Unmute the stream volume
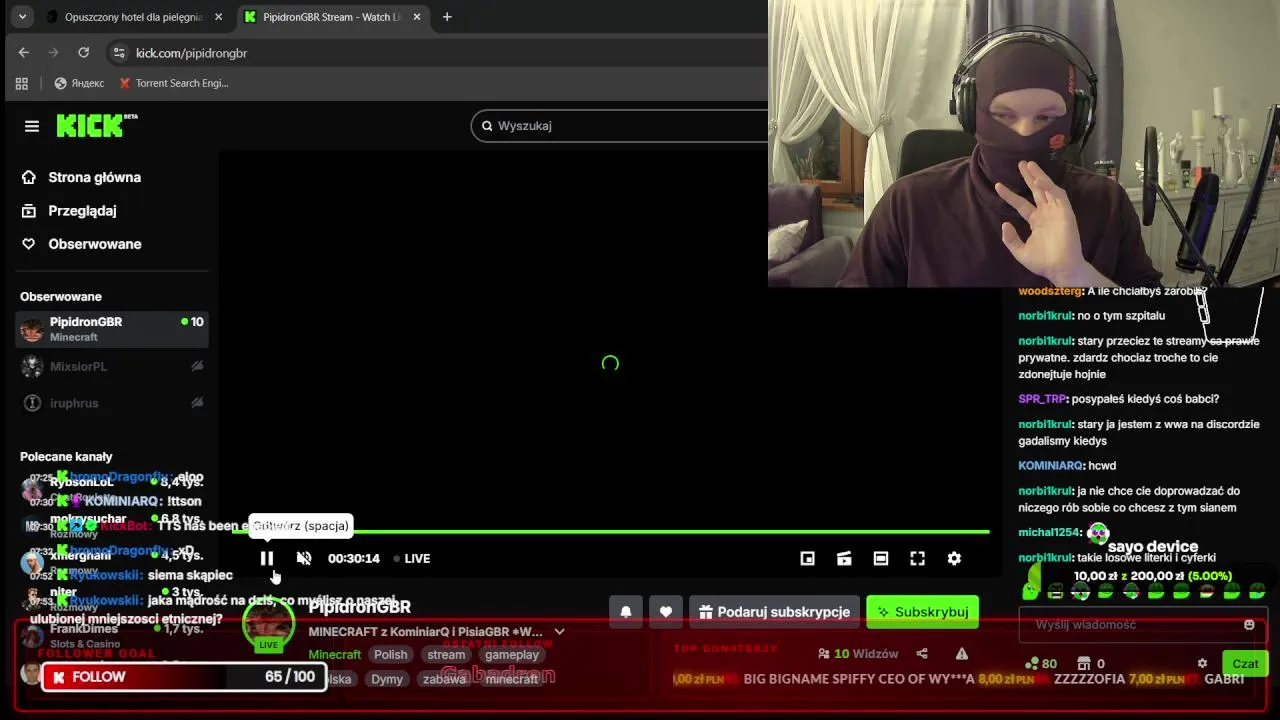The image size is (1280, 720). pyautogui.click(x=304, y=558)
